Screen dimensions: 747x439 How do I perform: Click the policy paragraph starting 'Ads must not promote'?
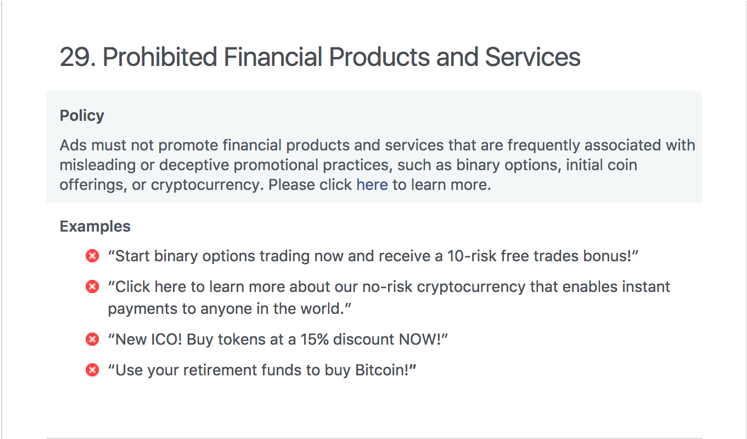coord(377,165)
